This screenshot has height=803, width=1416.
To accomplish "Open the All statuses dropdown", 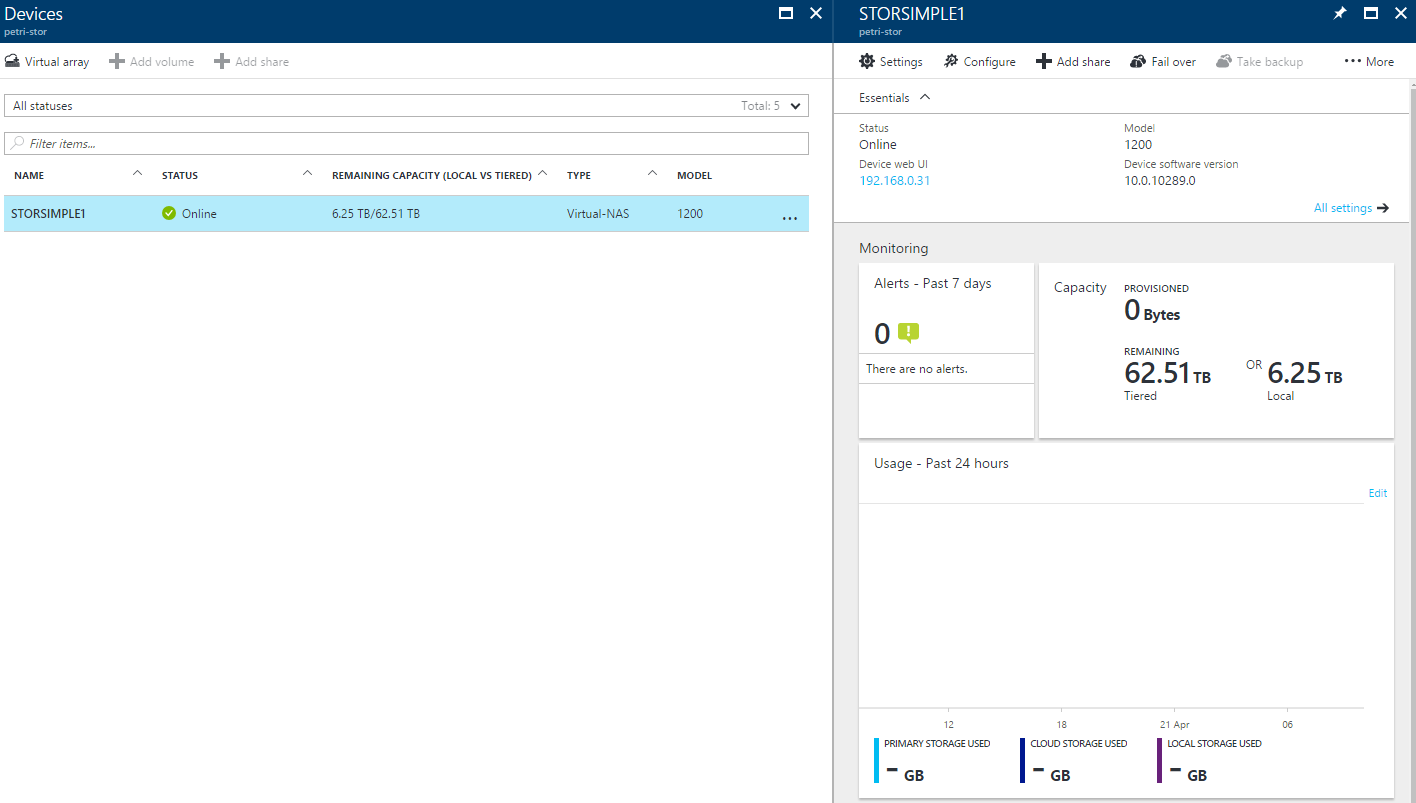I will pyautogui.click(x=406, y=105).
